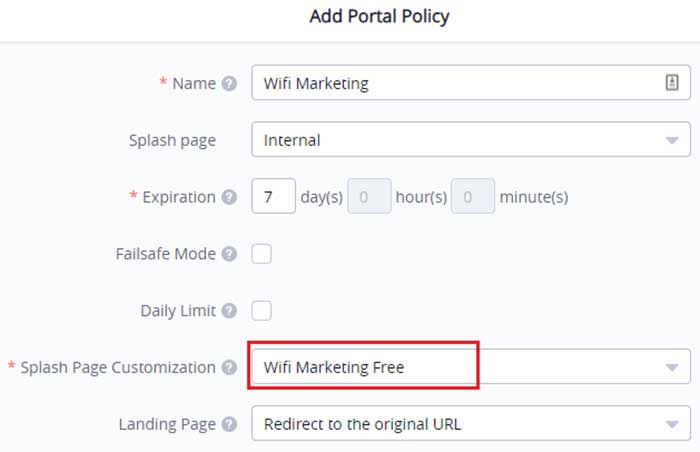This screenshot has height=452, width=700.
Task: Click the Landing Page dropdown arrow
Action: click(672, 424)
